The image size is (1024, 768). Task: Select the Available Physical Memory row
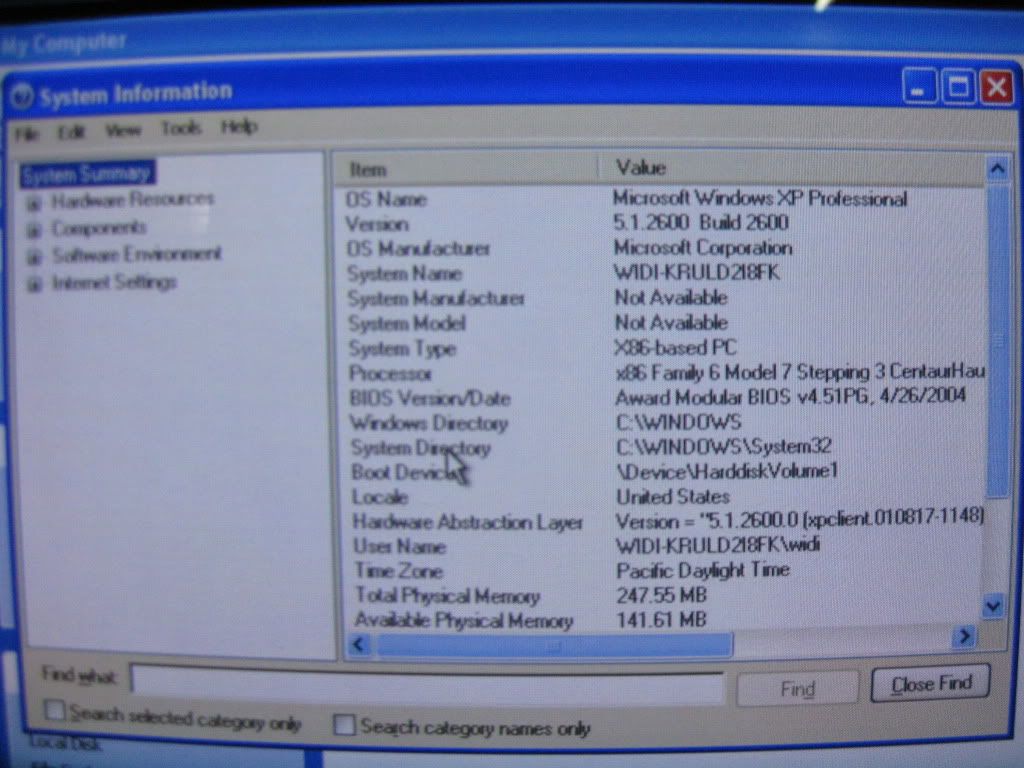click(x=660, y=620)
